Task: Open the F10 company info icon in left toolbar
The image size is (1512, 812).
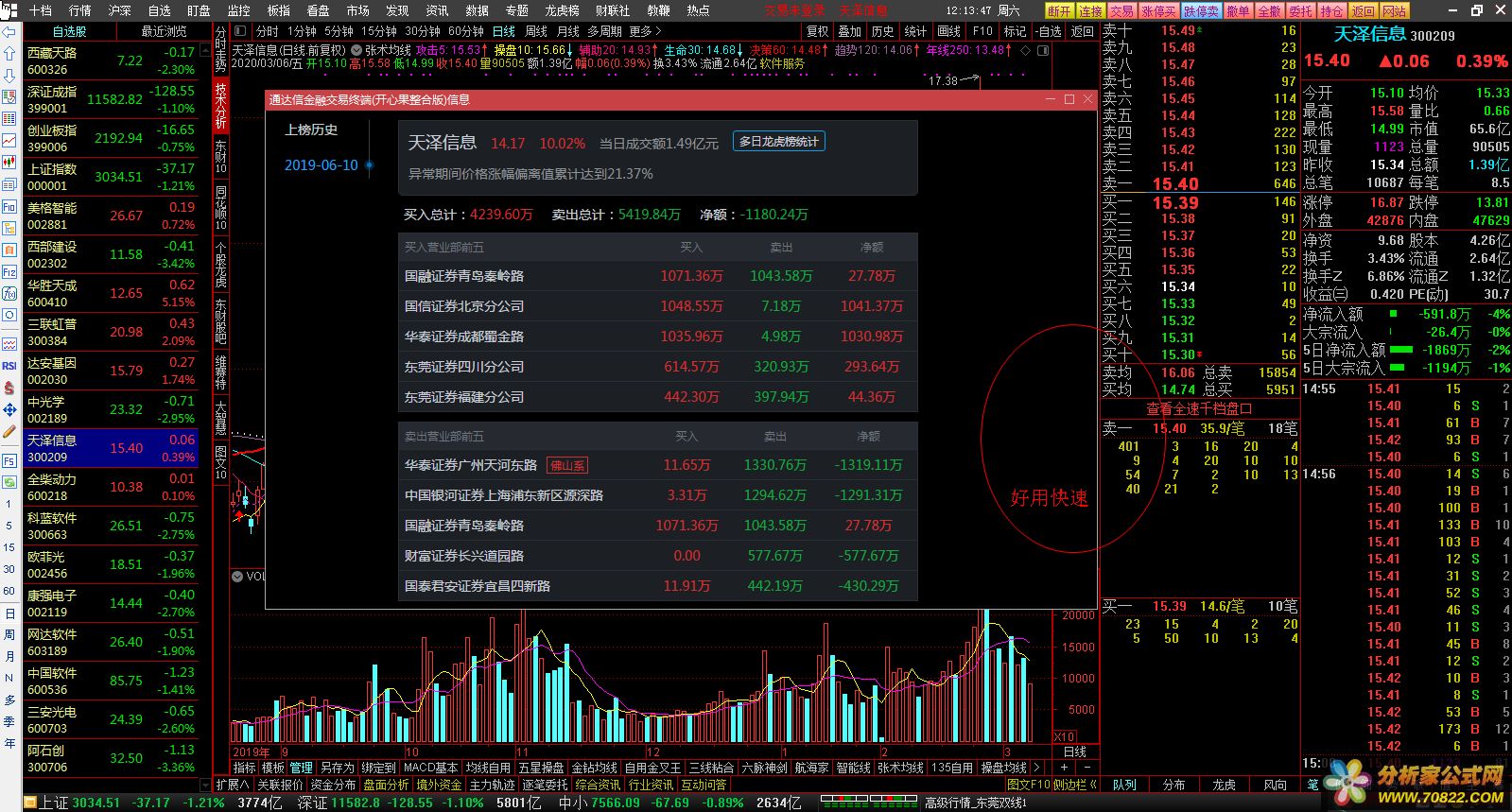Action: tap(9, 206)
